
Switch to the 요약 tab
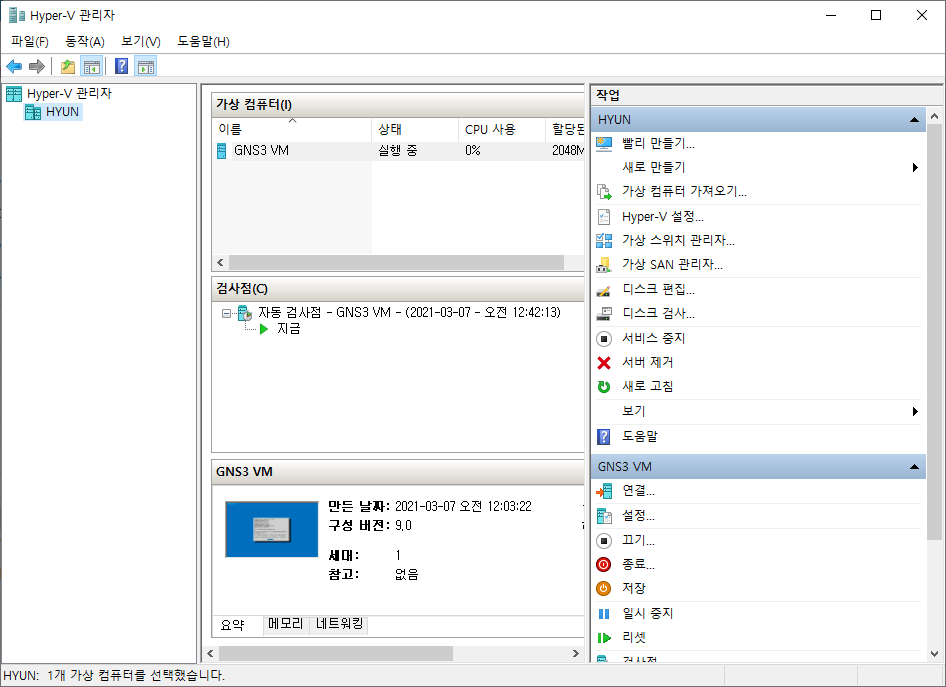232,625
